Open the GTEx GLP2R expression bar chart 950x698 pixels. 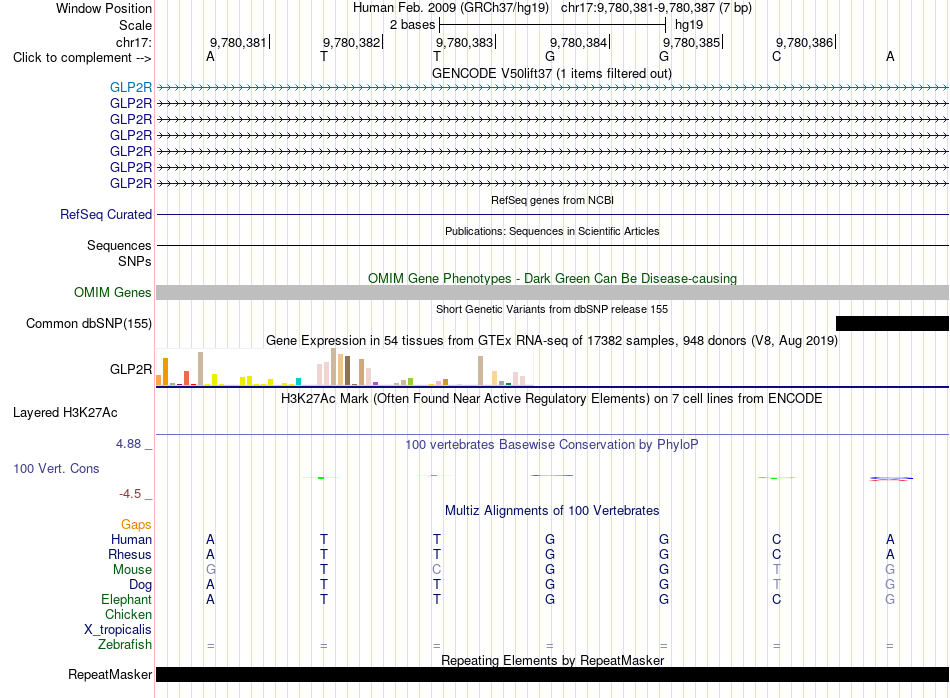344,367
